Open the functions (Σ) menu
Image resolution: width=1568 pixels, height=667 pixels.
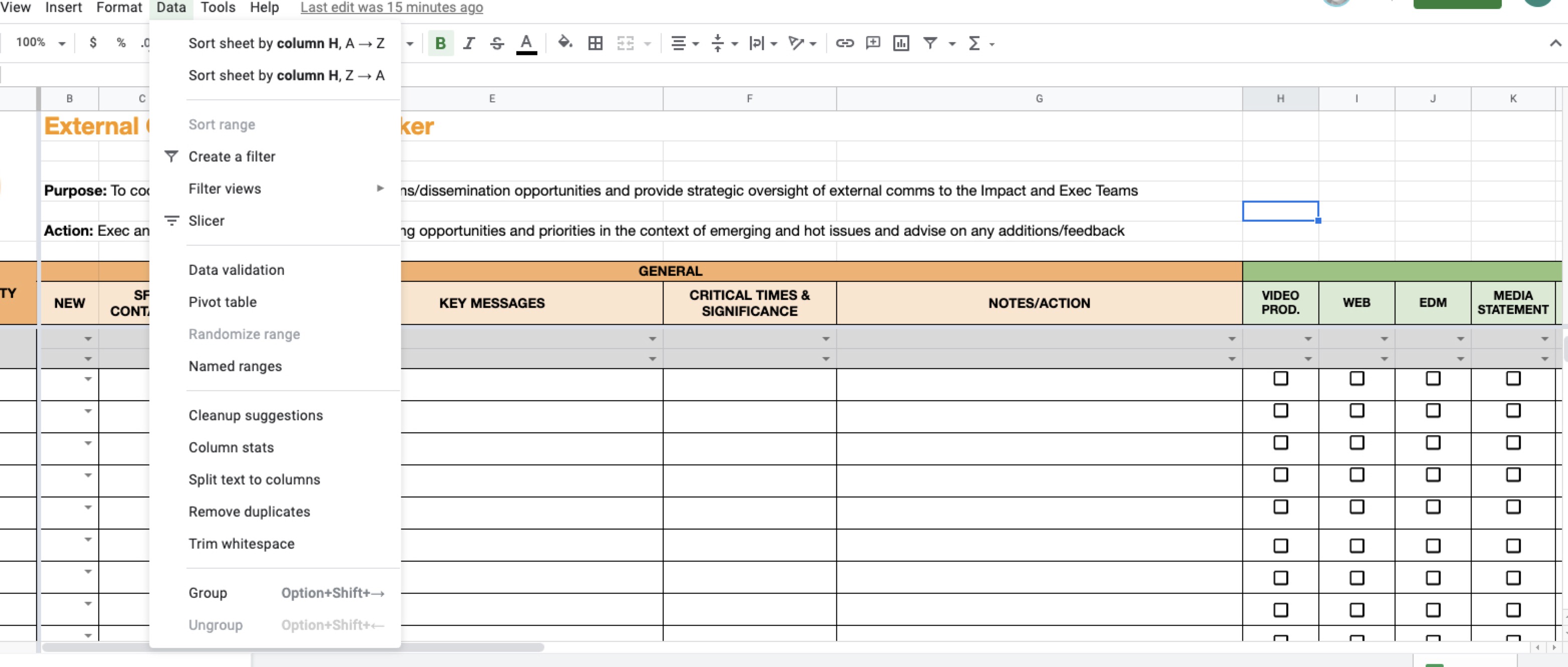(x=974, y=43)
